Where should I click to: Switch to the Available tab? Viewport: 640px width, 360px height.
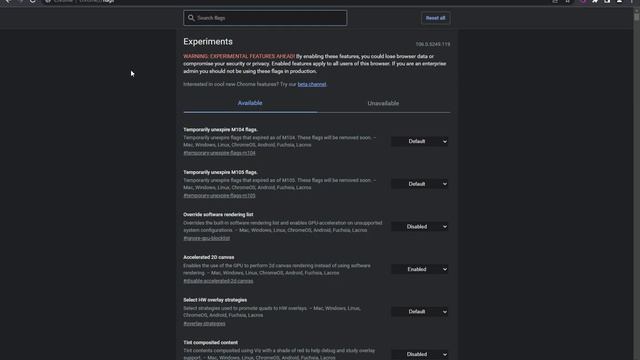click(x=250, y=103)
